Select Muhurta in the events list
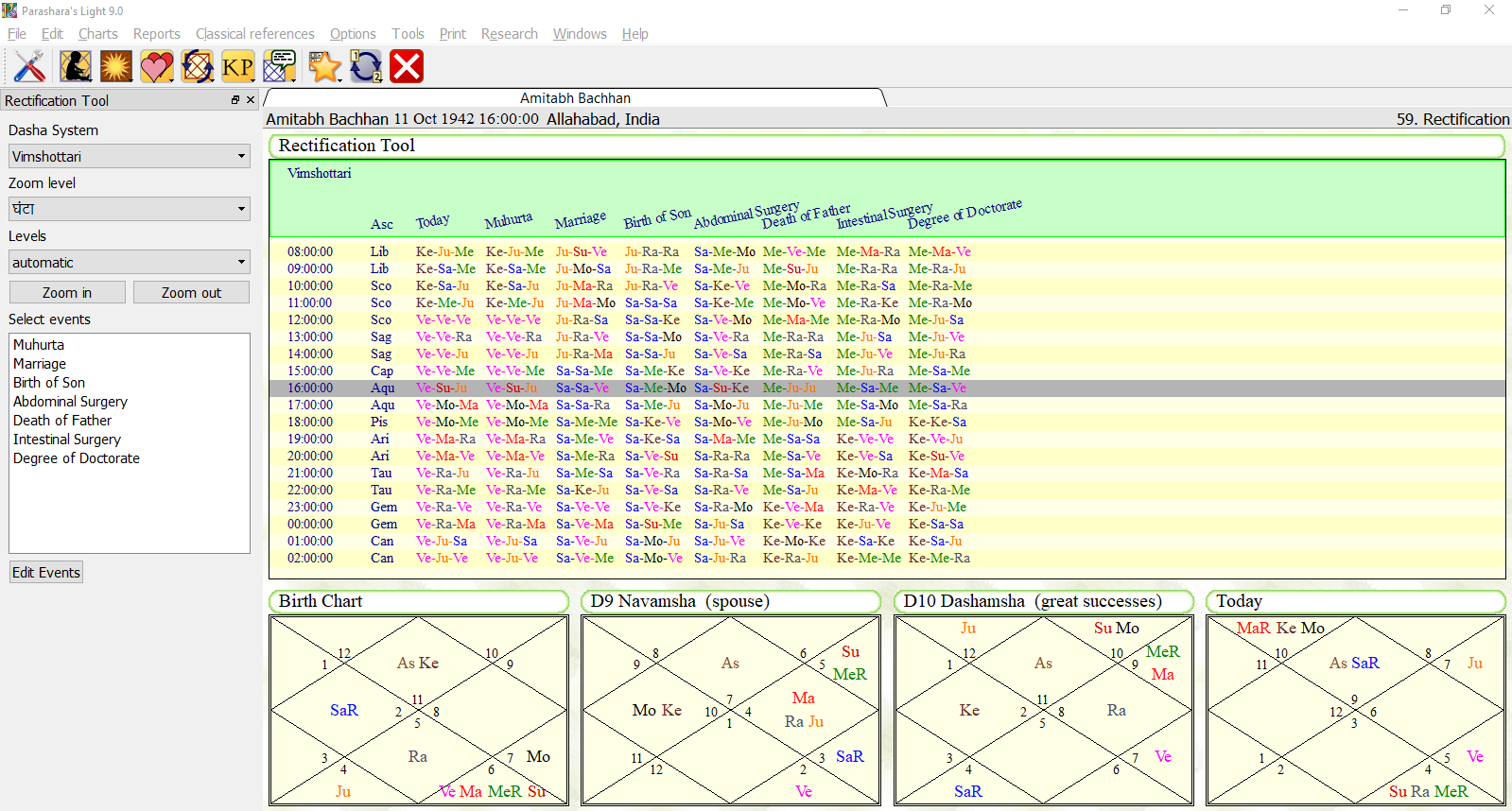 39,345
